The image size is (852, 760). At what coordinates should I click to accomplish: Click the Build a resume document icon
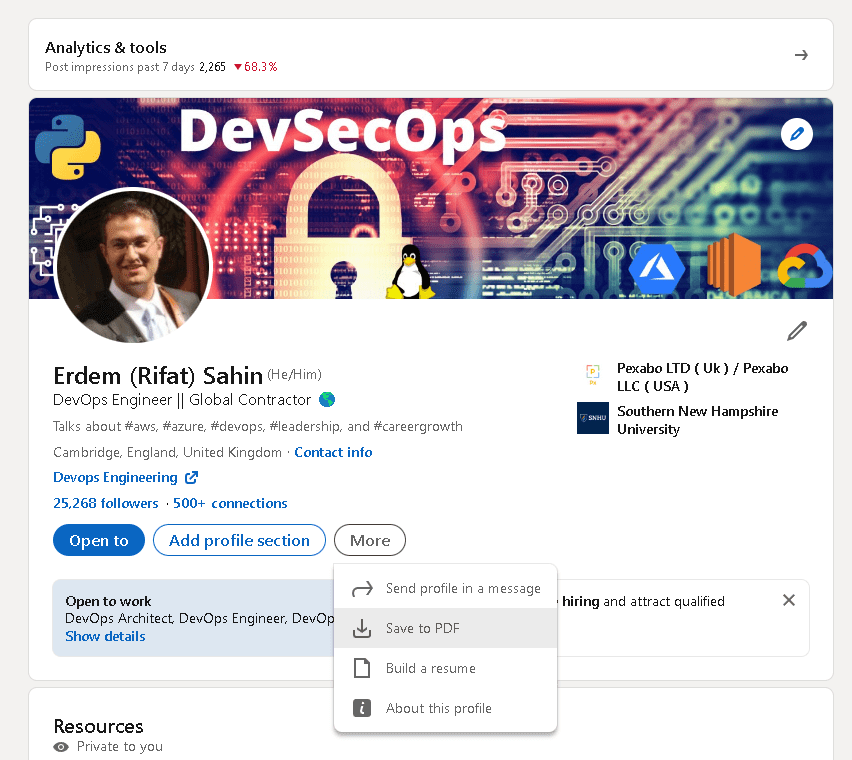[362, 668]
